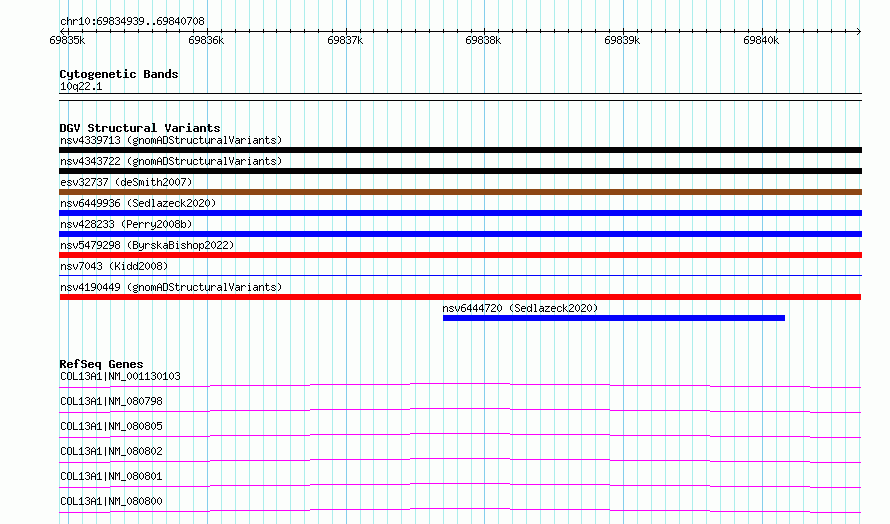The width and height of the screenshot is (890, 524).
Task: Open nsv4190449 (gnomADStructuralVariants) label
Action: click(171, 287)
